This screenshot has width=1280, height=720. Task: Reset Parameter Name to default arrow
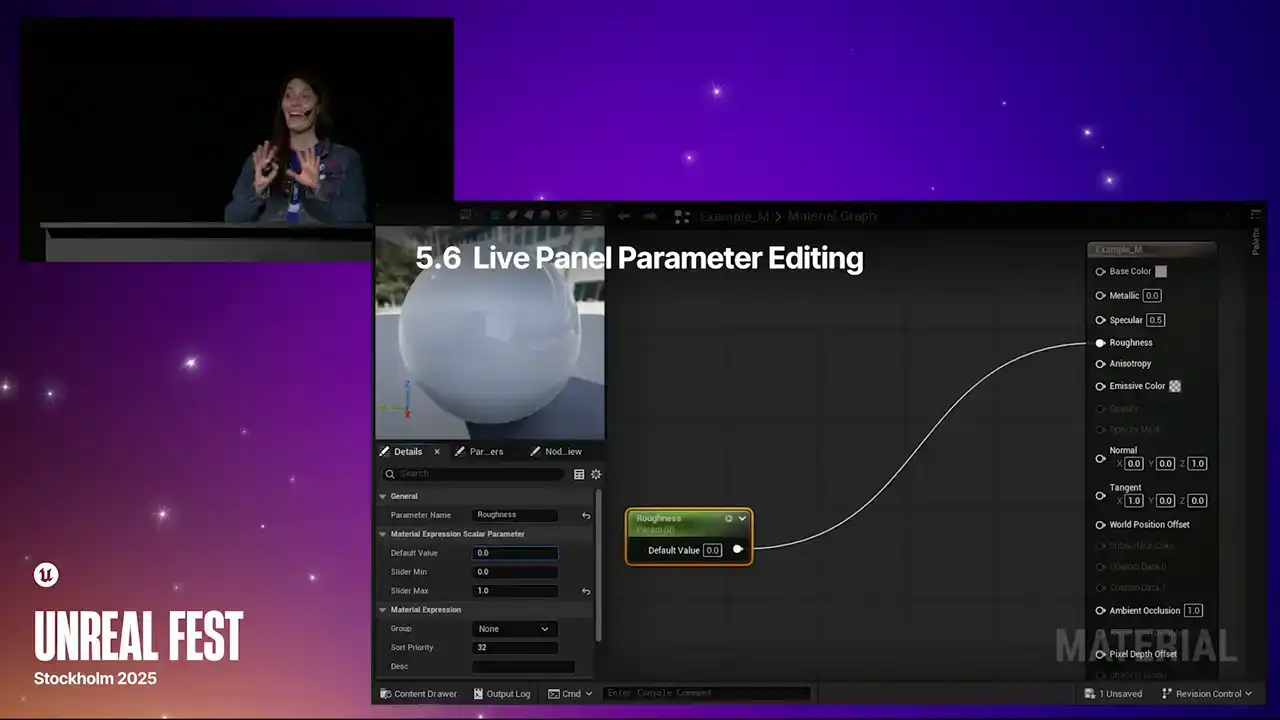586,515
